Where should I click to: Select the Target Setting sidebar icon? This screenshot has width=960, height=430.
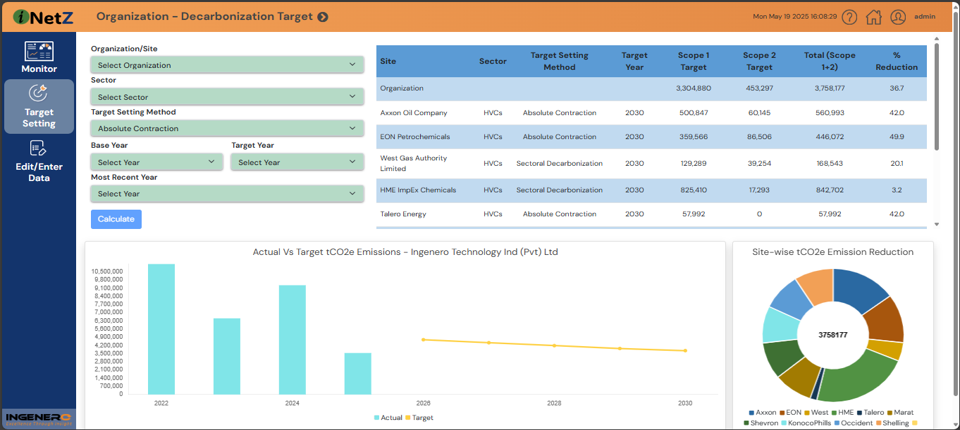(39, 94)
